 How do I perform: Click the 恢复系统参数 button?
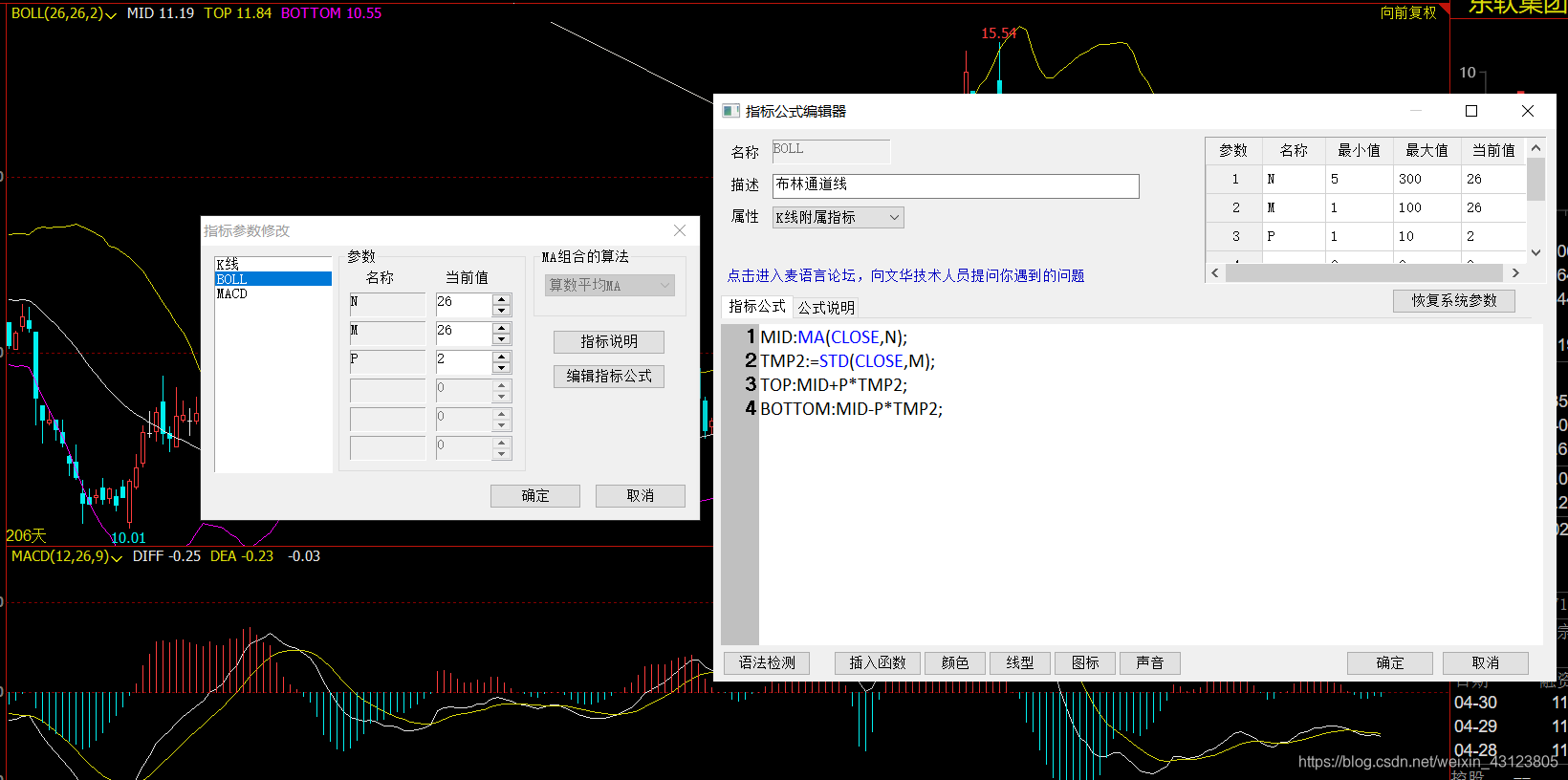(x=1454, y=300)
